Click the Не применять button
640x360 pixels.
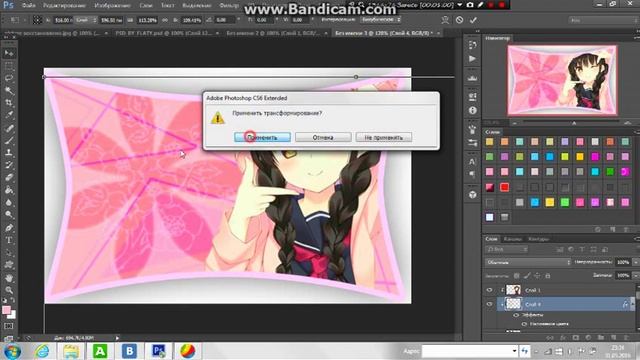(x=384, y=138)
